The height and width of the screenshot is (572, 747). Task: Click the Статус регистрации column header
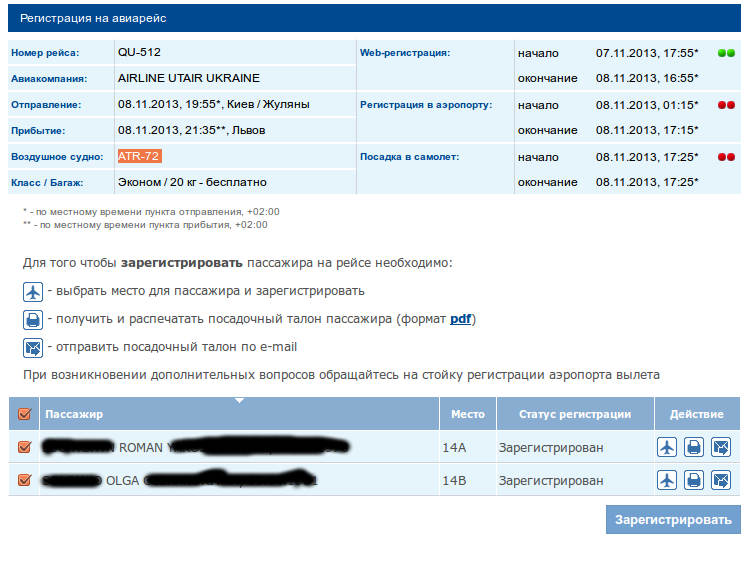(x=574, y=414)
